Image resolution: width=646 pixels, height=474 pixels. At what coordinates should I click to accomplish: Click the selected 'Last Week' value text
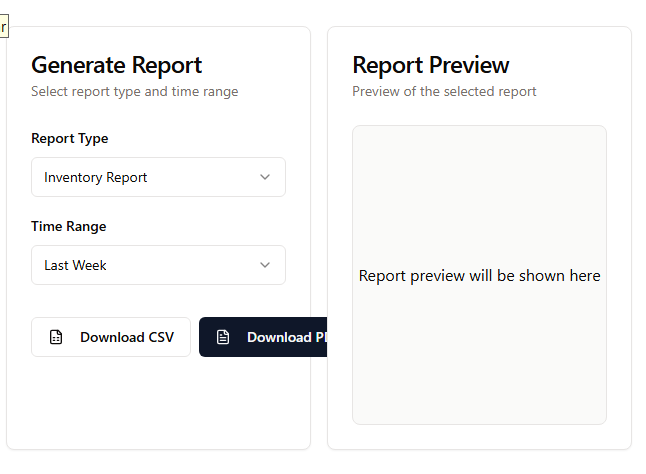[76, 265]
